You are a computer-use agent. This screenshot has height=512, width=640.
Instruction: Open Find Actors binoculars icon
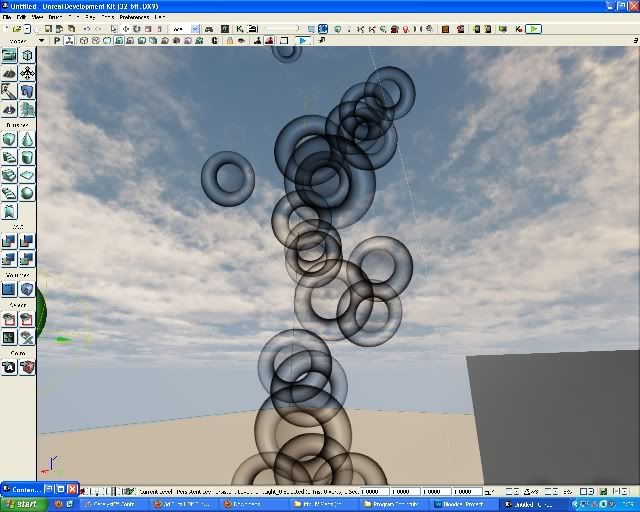tap(209, 29)
